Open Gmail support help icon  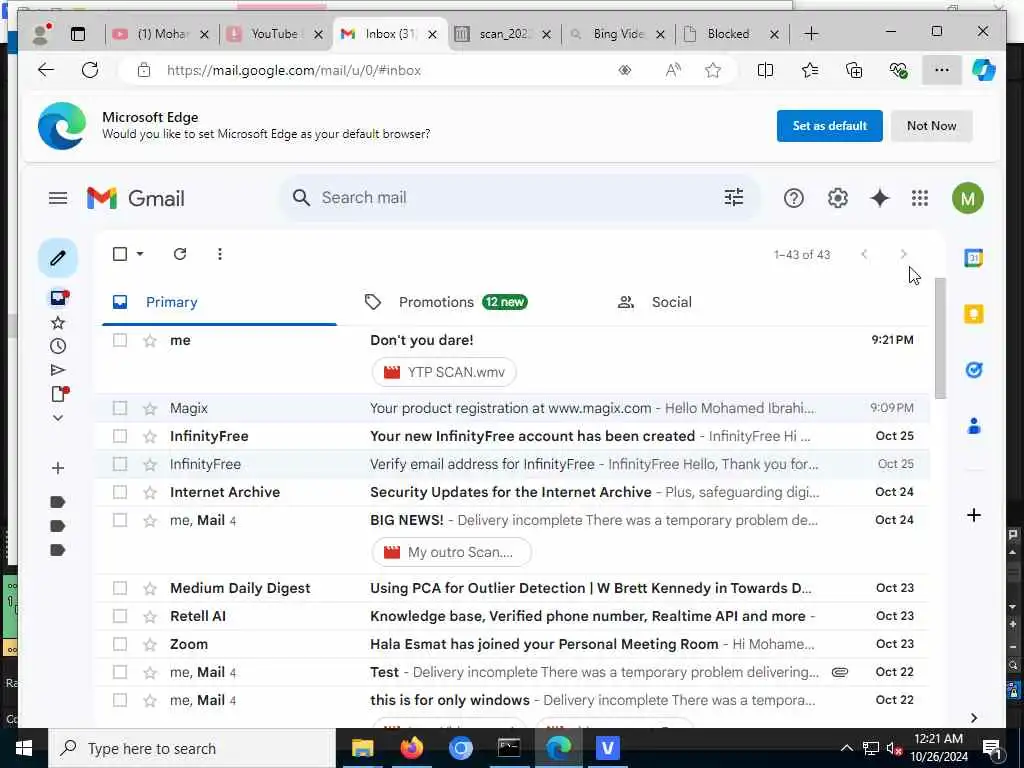click(793, 198)
